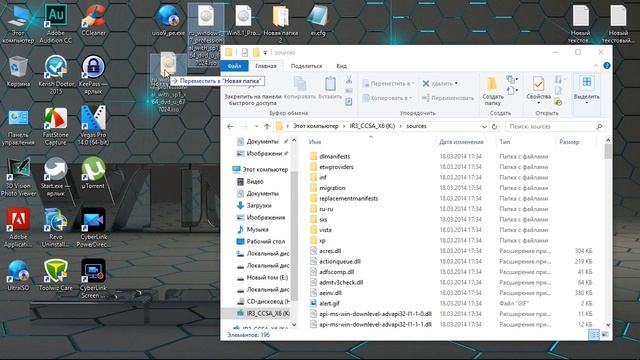This screenshot has height=360, width=640.
Task: Refresh the sources folder view
Action: click(x=494, y=127)
